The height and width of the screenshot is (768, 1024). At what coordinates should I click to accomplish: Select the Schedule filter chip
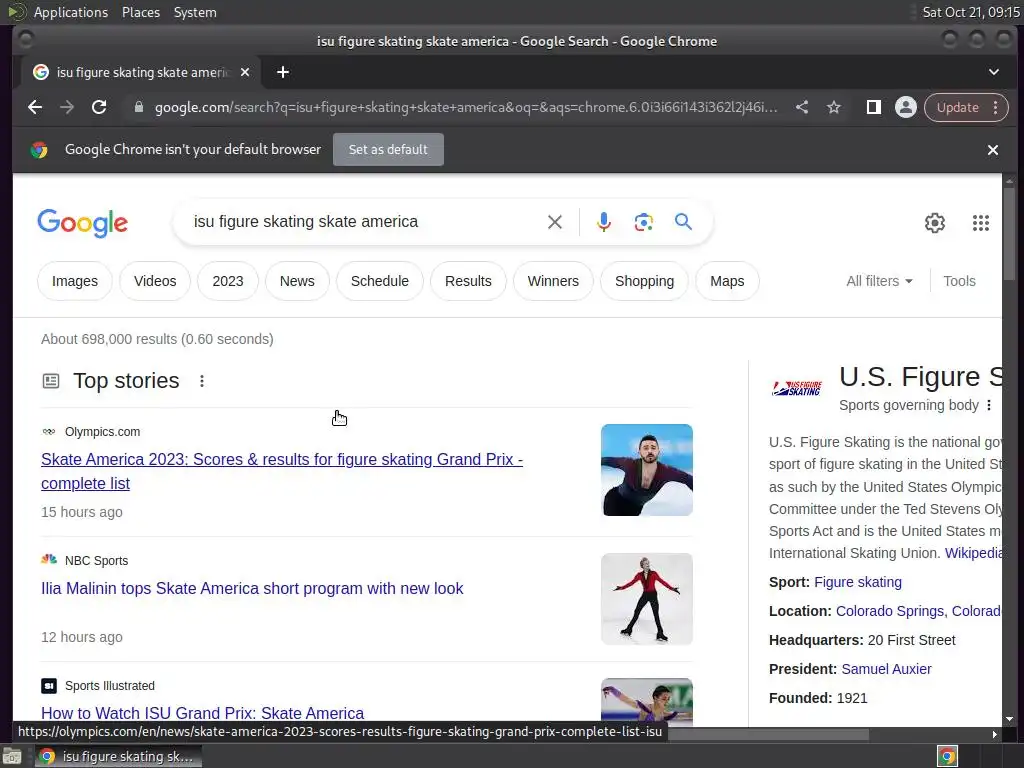pyautogui.click(x=379, y=281)
